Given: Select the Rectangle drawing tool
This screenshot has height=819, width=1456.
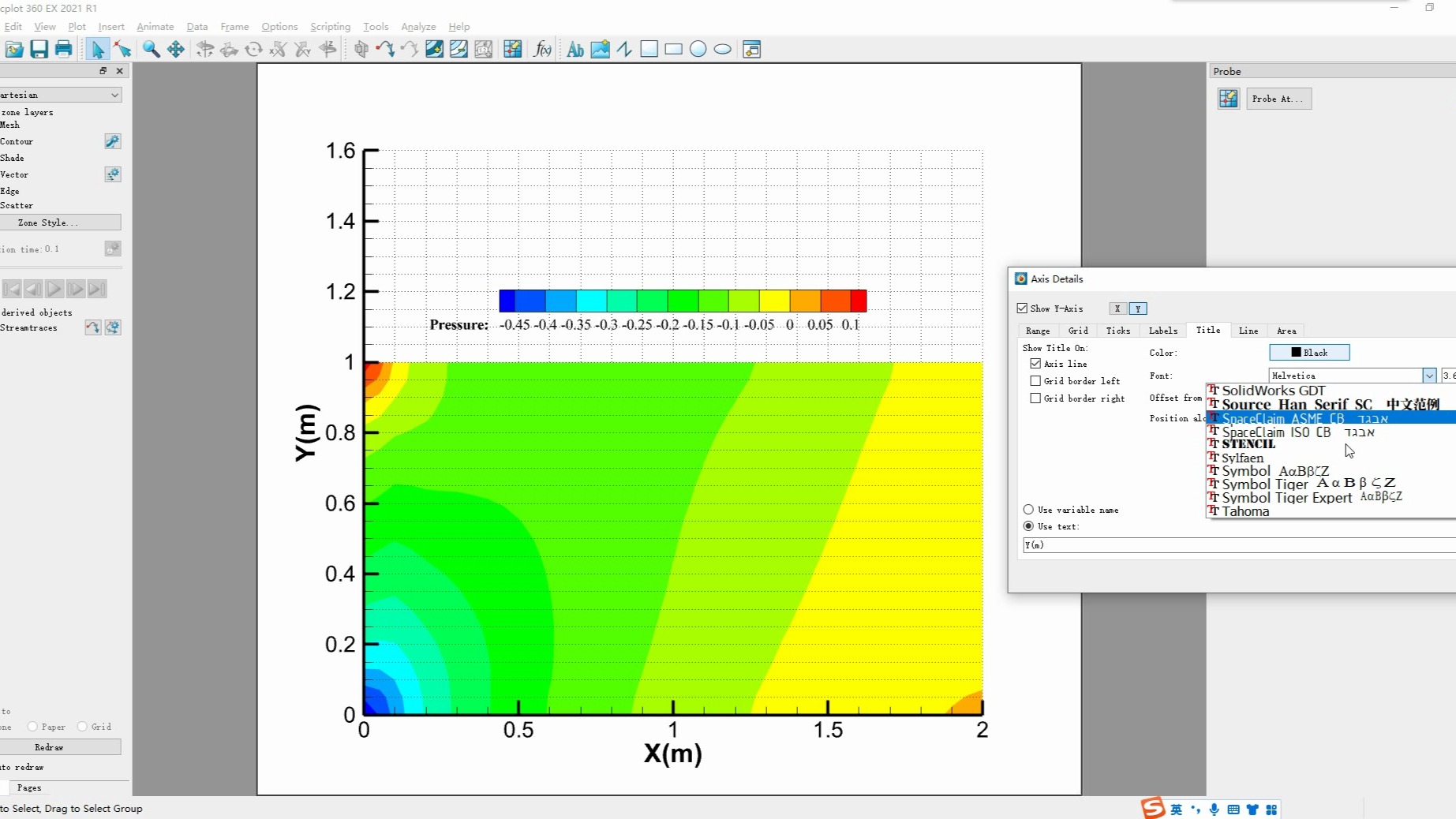Looking at the screenshot, I should click(673, 50).
